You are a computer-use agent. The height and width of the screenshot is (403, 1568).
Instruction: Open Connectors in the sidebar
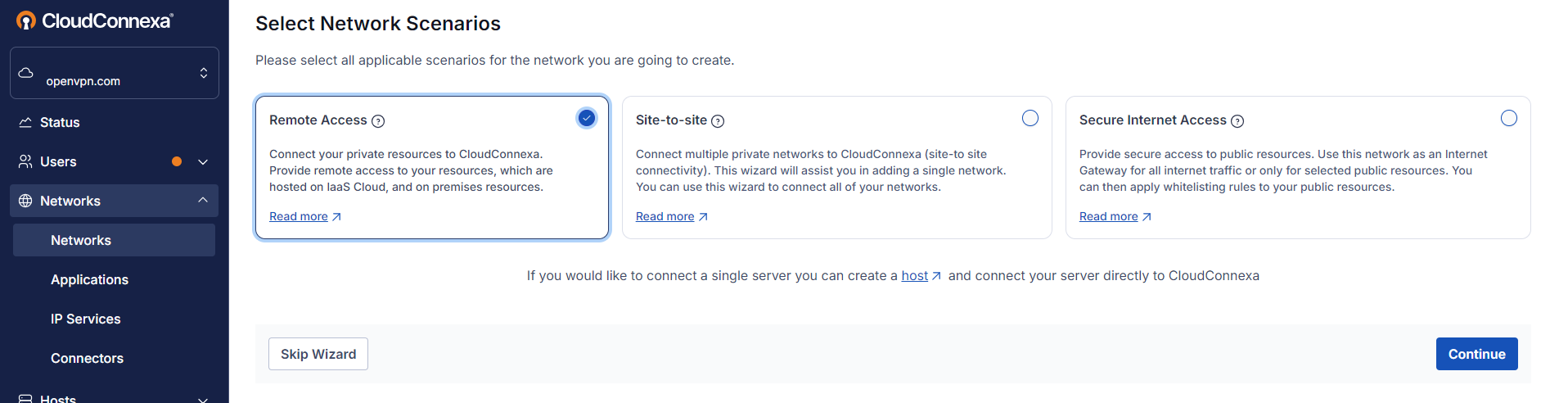tap(87, 358)
